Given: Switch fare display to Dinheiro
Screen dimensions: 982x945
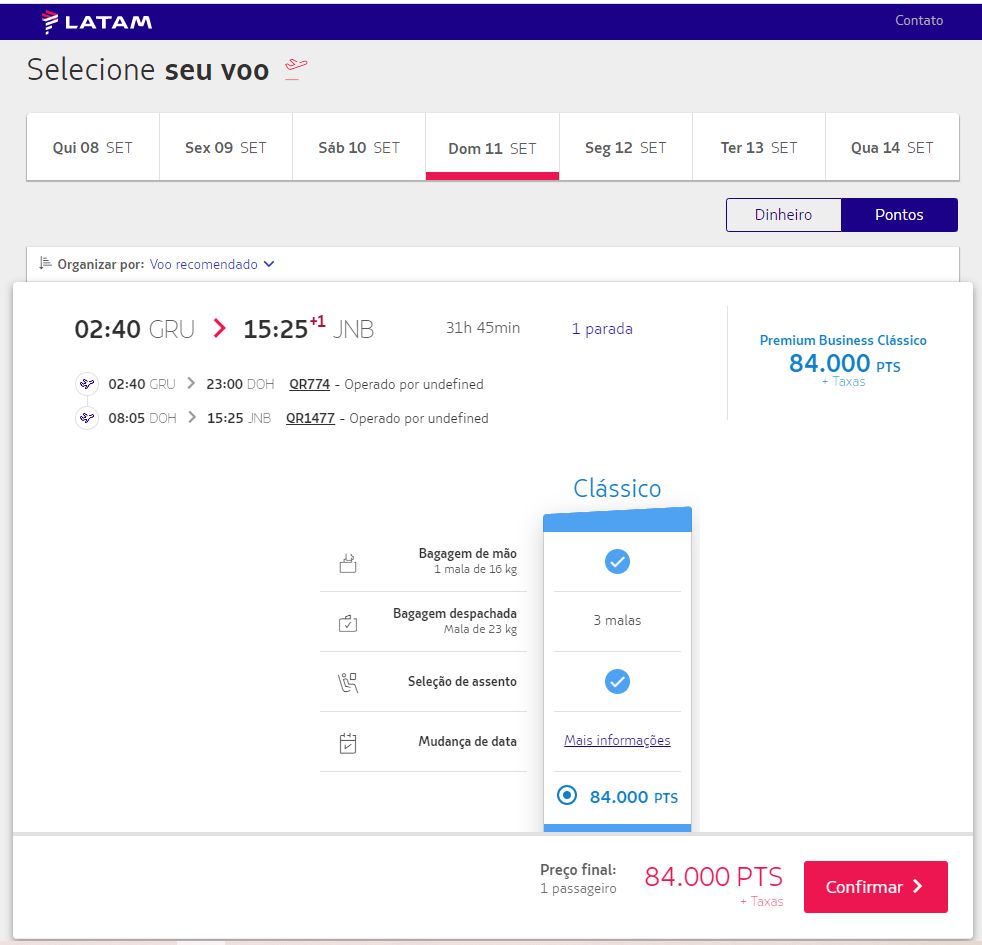Looking at the screenshot, I should click(783, 215).
